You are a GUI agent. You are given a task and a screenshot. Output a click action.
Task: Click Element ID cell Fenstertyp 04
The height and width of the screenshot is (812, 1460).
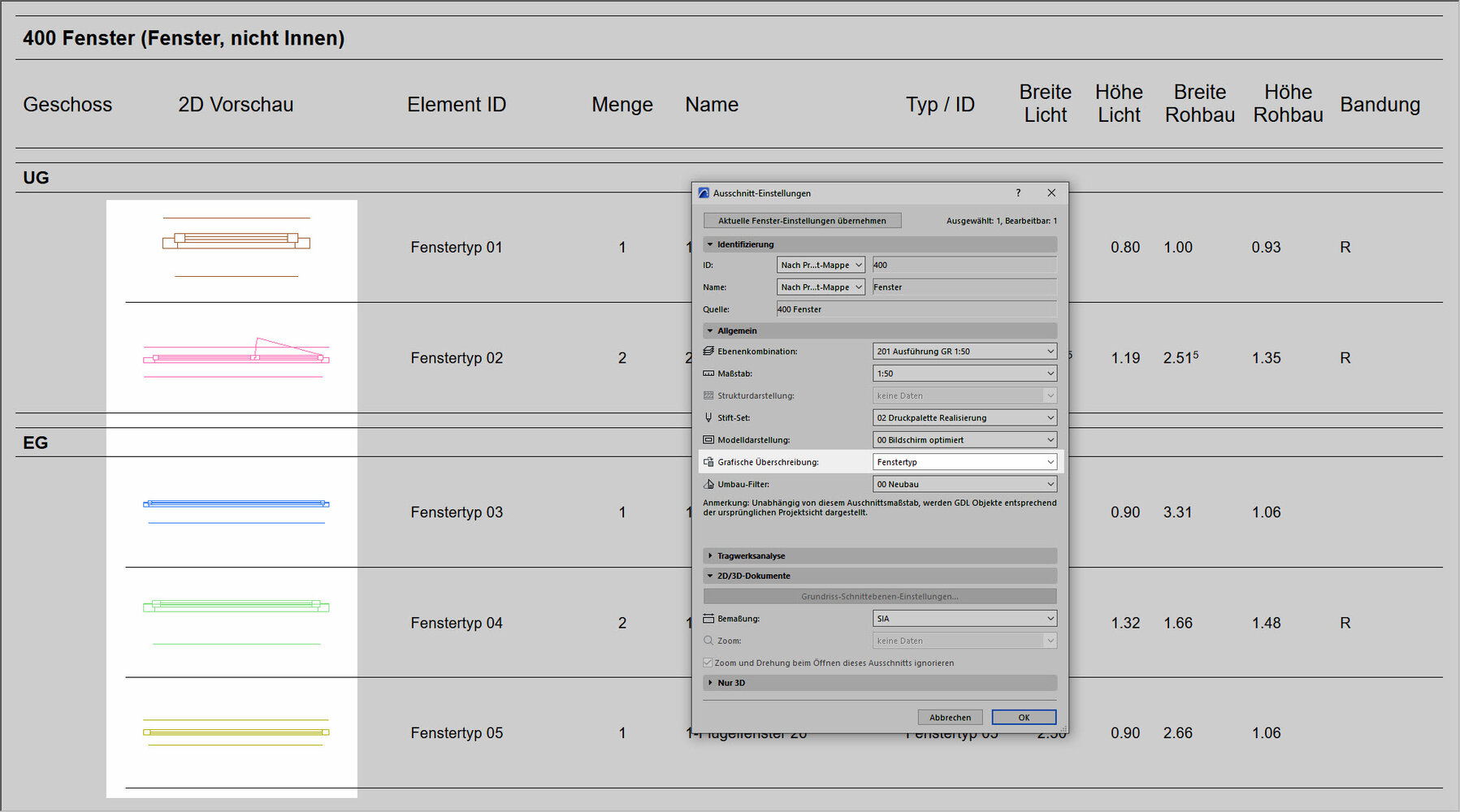tap(457, 623)
